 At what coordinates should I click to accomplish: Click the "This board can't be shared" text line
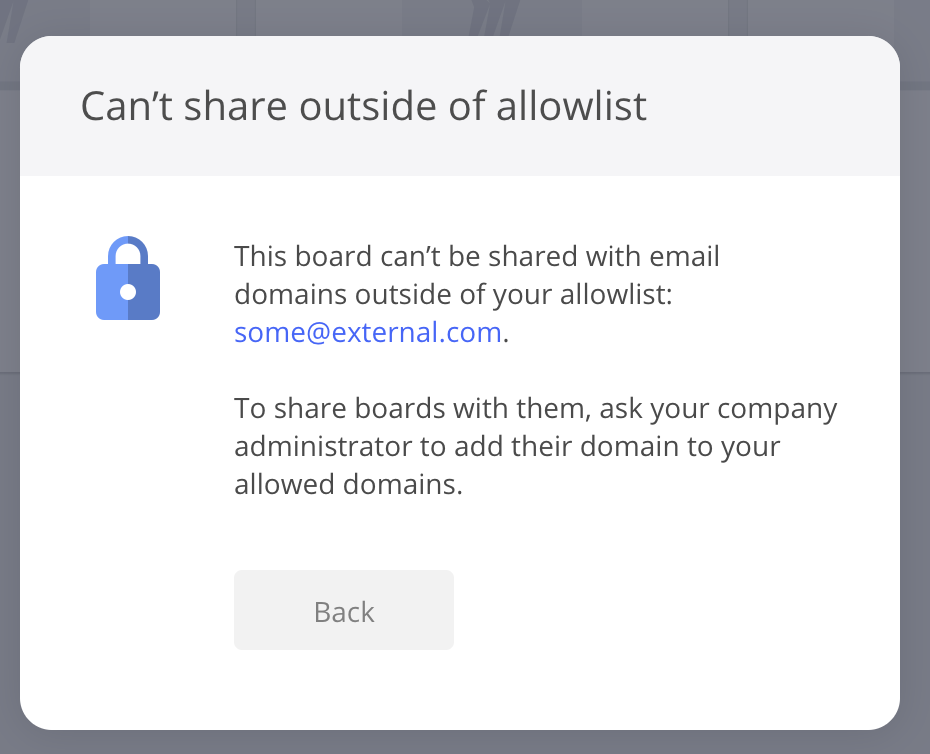pyautogui.click(x=476, y=257)
